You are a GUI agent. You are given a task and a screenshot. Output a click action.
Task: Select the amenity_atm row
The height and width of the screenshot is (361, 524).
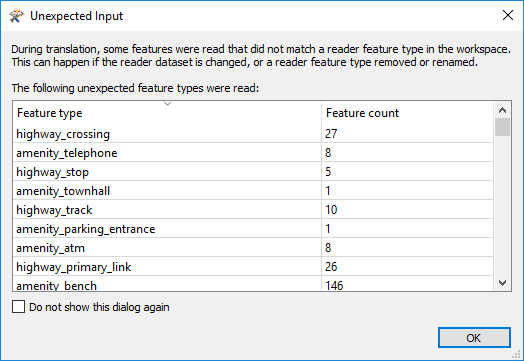click(x=253, y=248)
